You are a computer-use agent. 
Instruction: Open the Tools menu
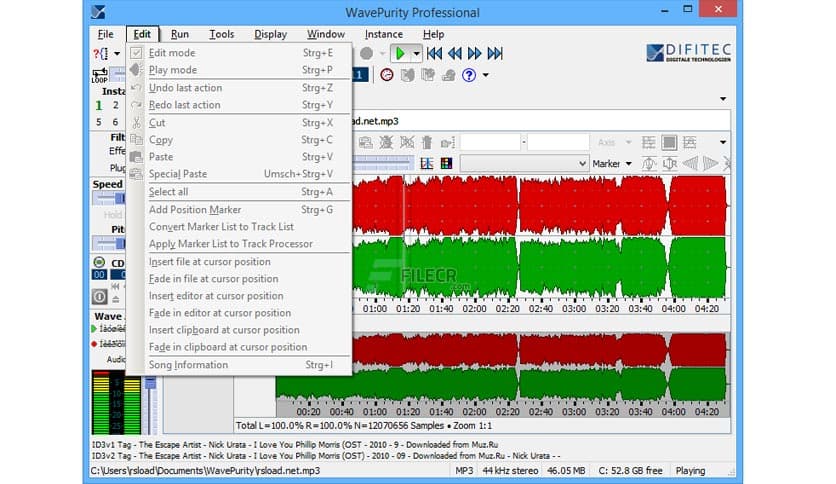221,34
